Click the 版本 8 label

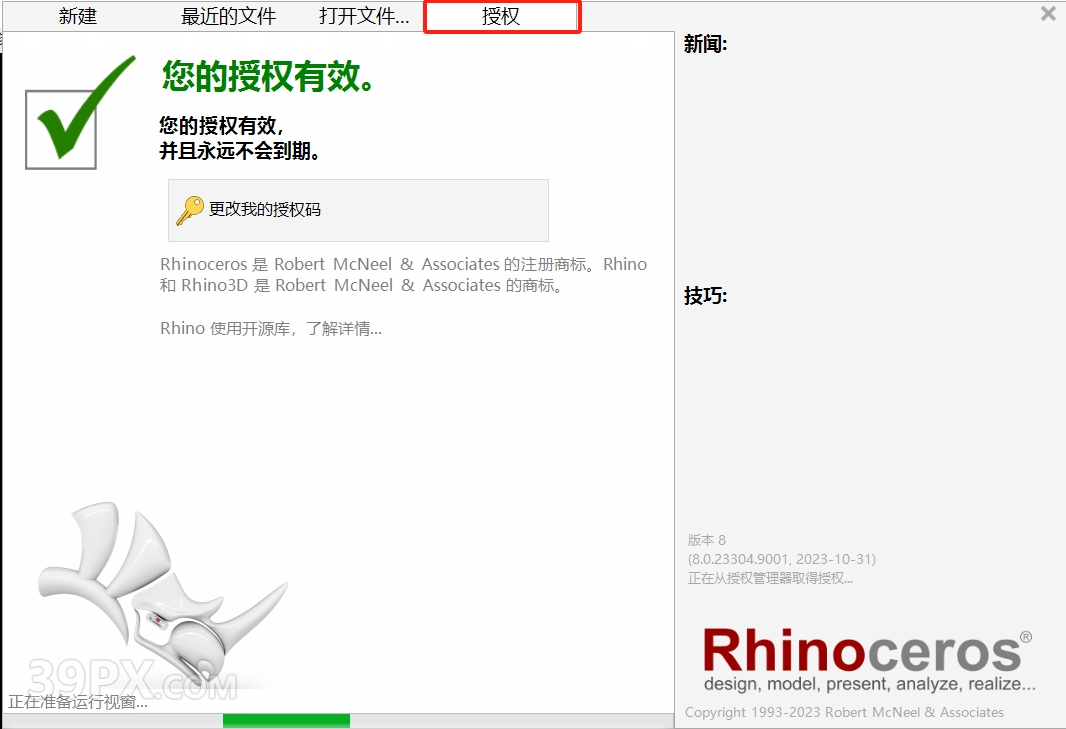coord(706,540)
